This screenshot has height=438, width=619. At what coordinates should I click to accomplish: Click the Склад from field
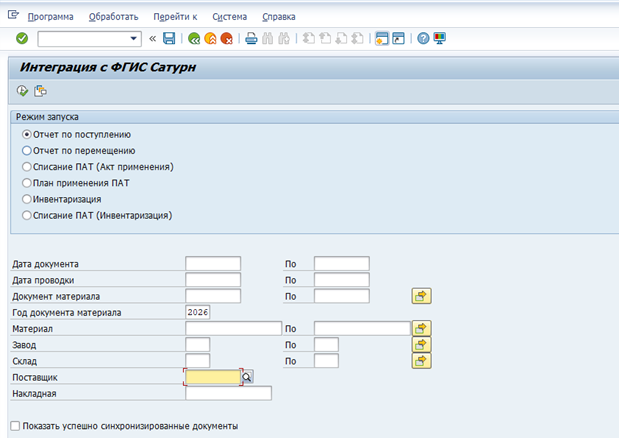tap(197, 361)
